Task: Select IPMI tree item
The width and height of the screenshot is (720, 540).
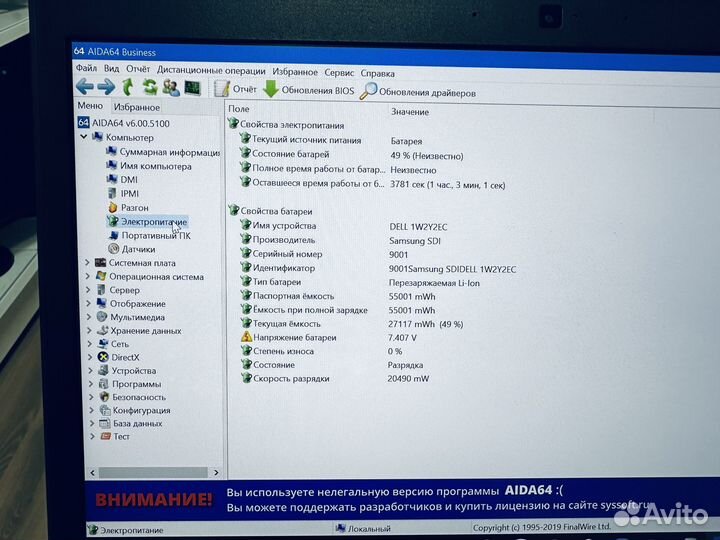Action: (123, 193)
